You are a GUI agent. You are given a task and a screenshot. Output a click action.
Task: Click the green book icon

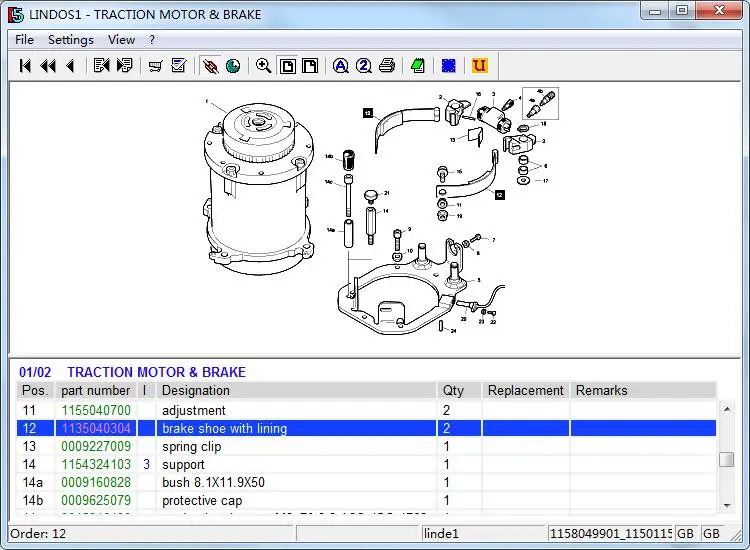pyautogui.click(x=418, y=66)
